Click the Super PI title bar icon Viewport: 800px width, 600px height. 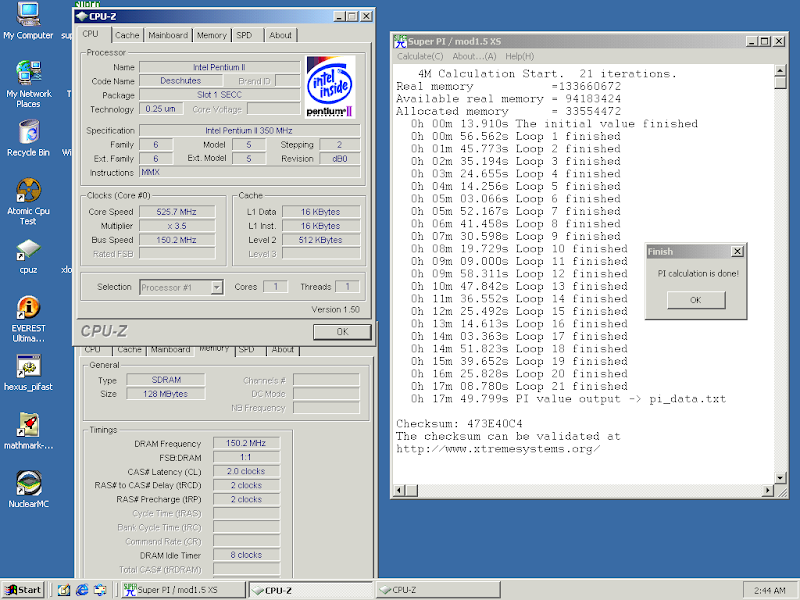click(x=401, y=41)
